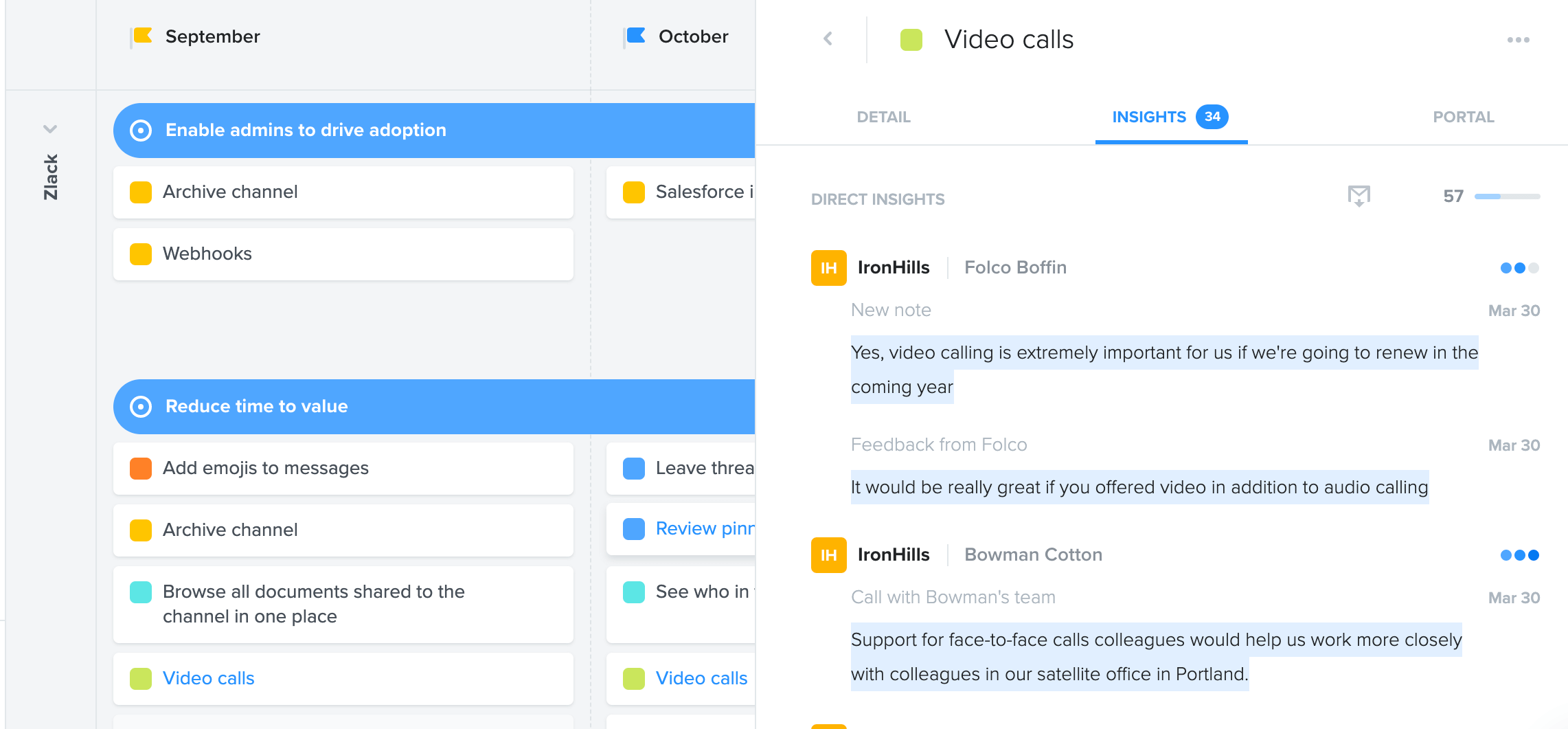1568x729 pixels.
Task: Click green square on September Video calls card
Action: pos(141,679)
